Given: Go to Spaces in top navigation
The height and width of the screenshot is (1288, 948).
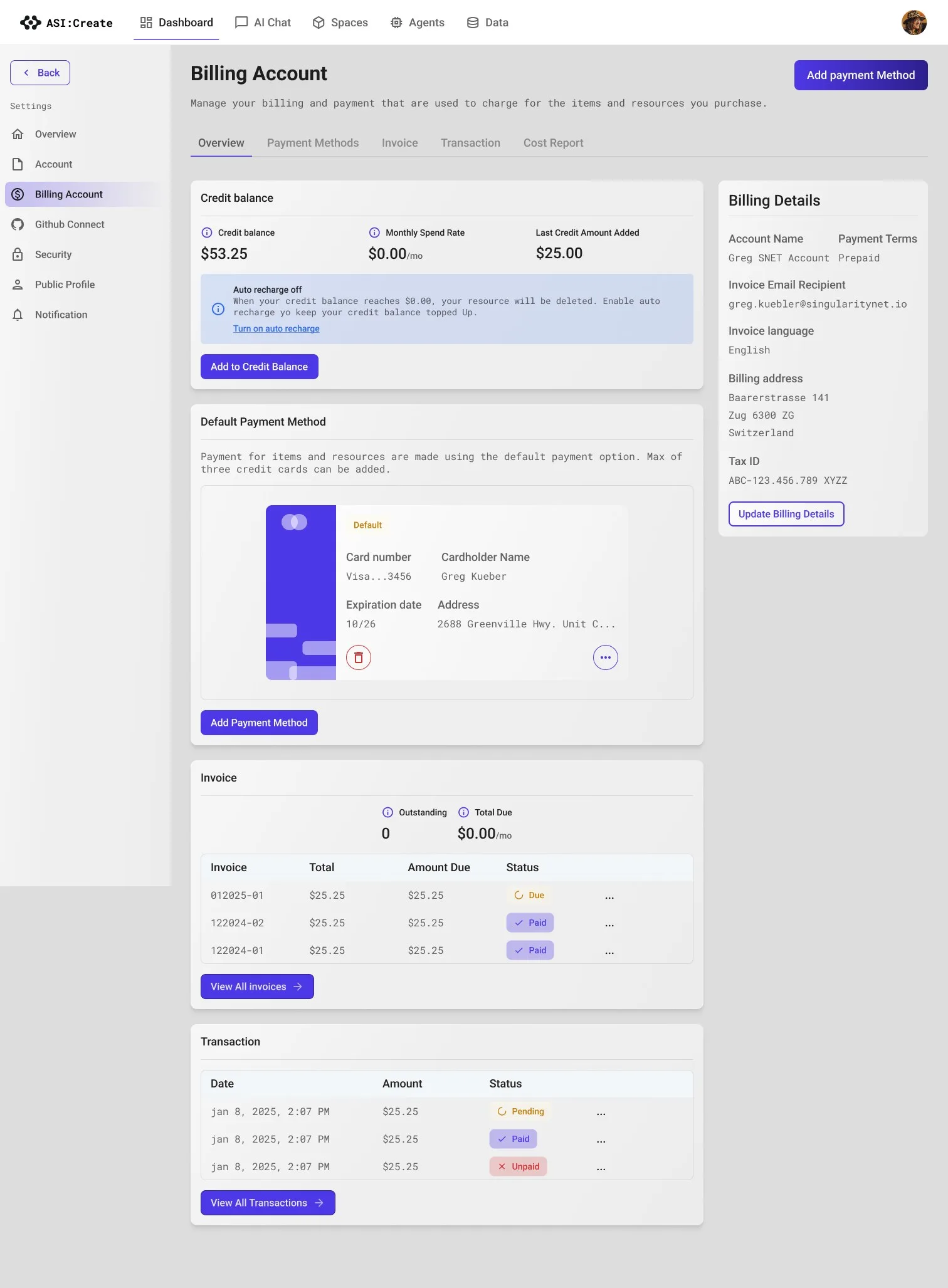Looking at the screenshot, I should [x=340, y=23].
